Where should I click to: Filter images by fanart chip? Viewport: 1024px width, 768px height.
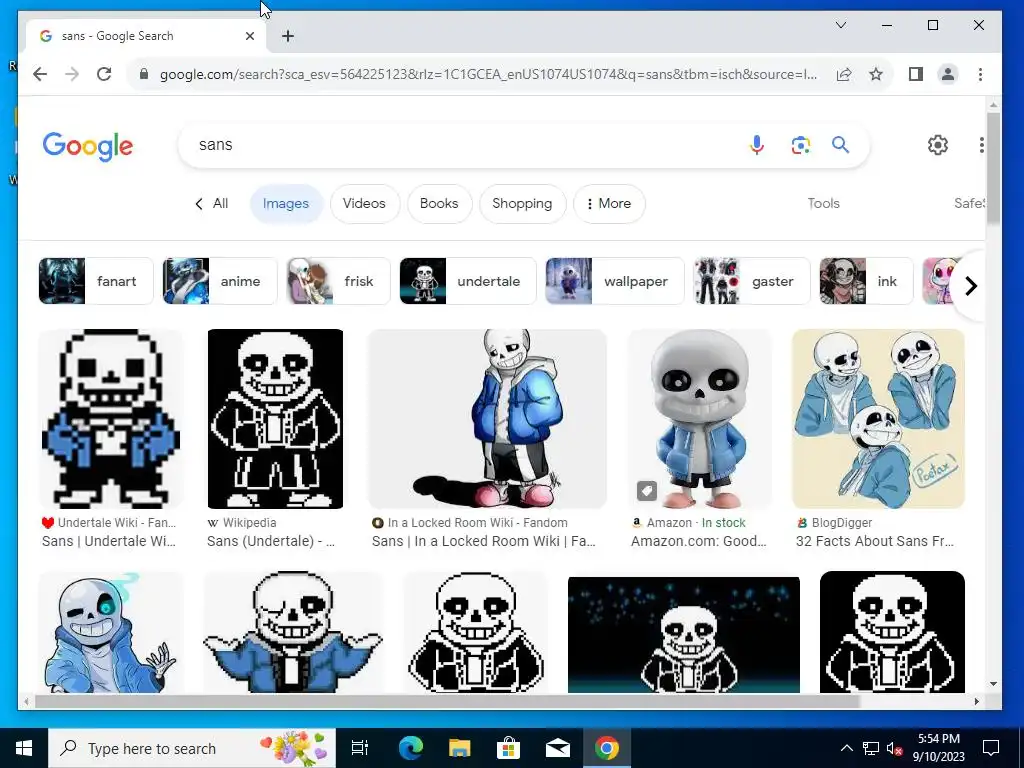(96, 281)
